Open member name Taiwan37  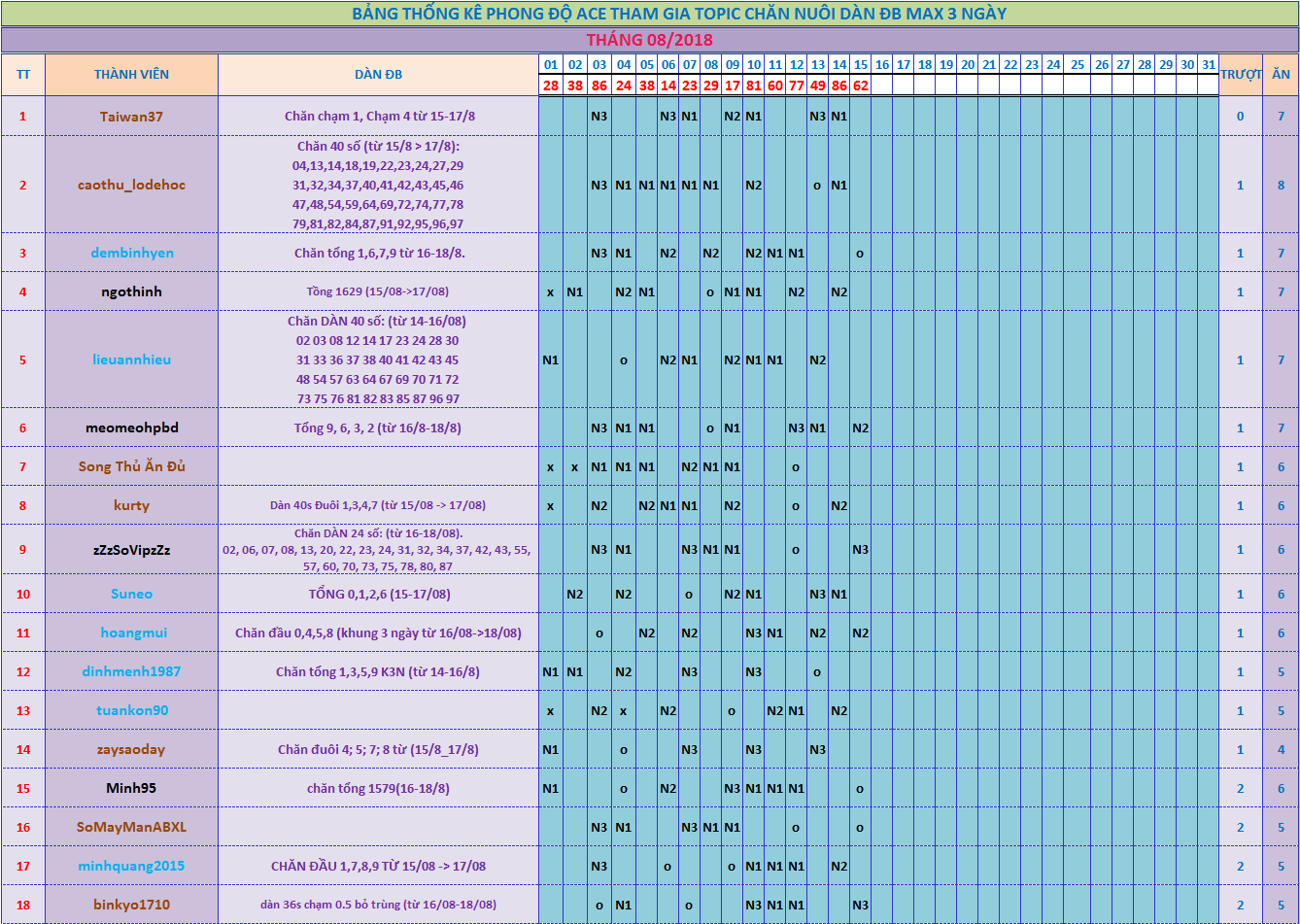pos(131,117)
